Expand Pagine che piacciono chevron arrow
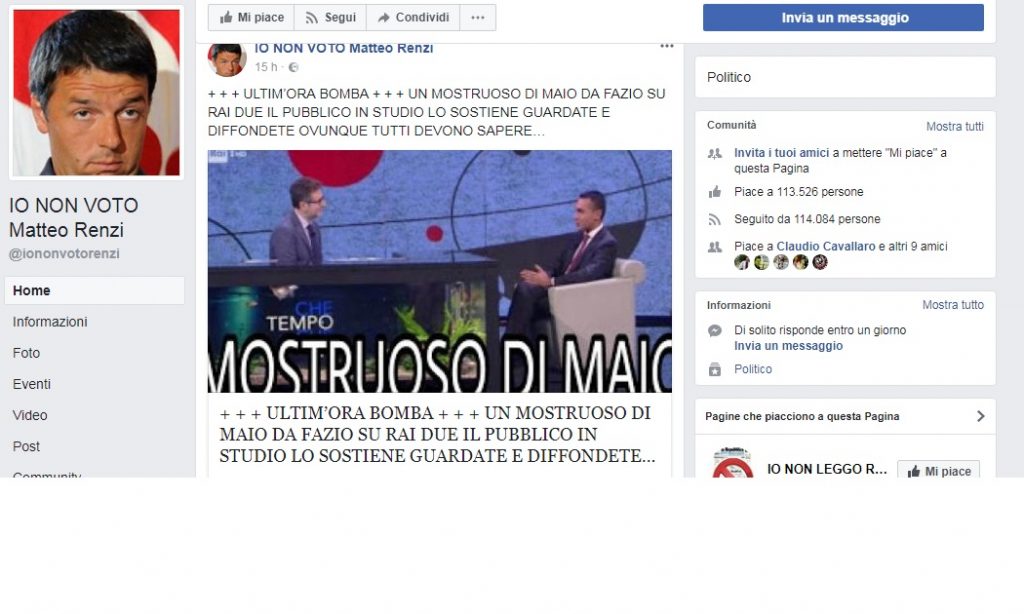The height and width of the screenshot is (614, 1024). [980, 416]
